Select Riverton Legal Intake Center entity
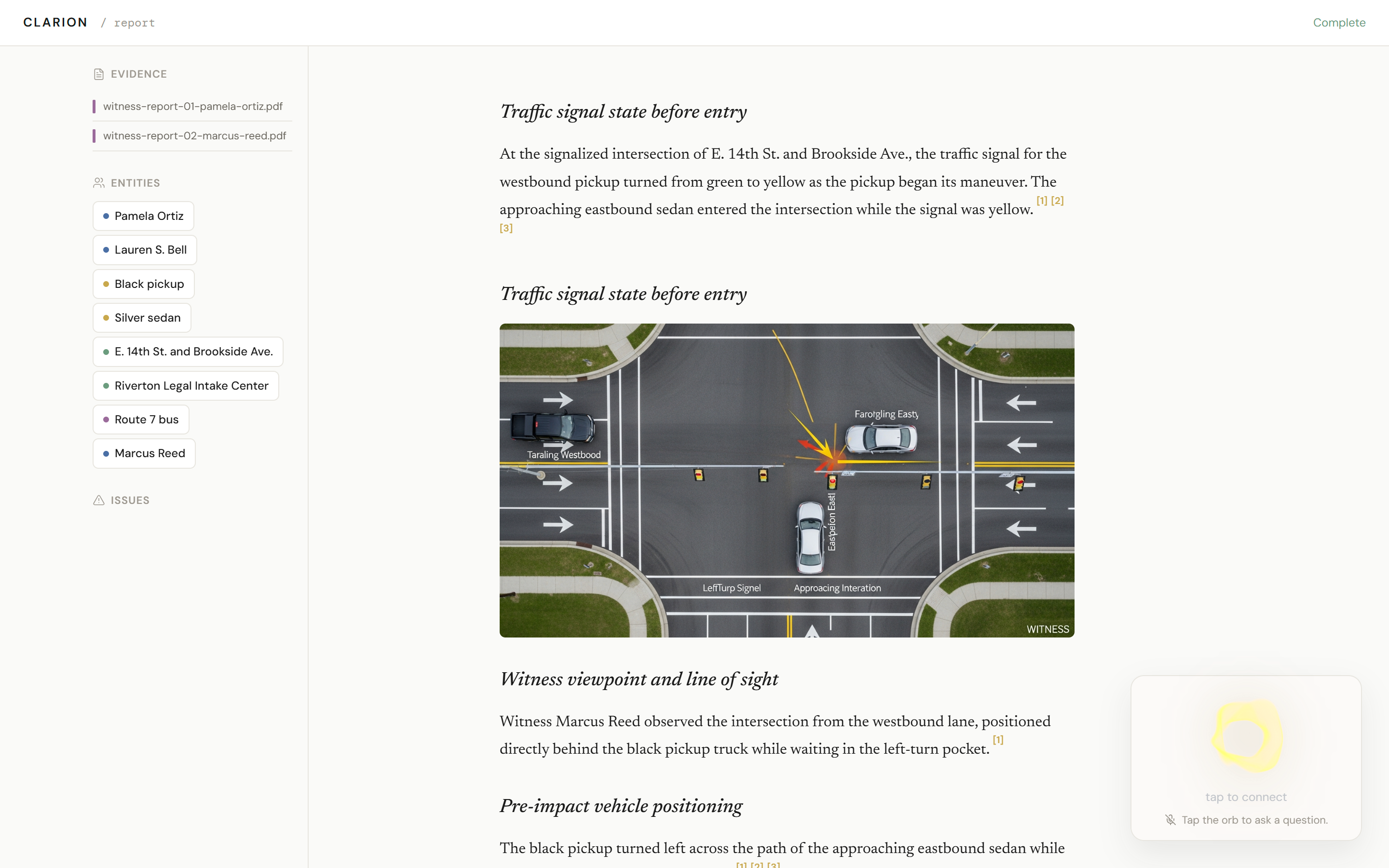Viewport: 1389px width, 868px height. (x=185, y=386)
